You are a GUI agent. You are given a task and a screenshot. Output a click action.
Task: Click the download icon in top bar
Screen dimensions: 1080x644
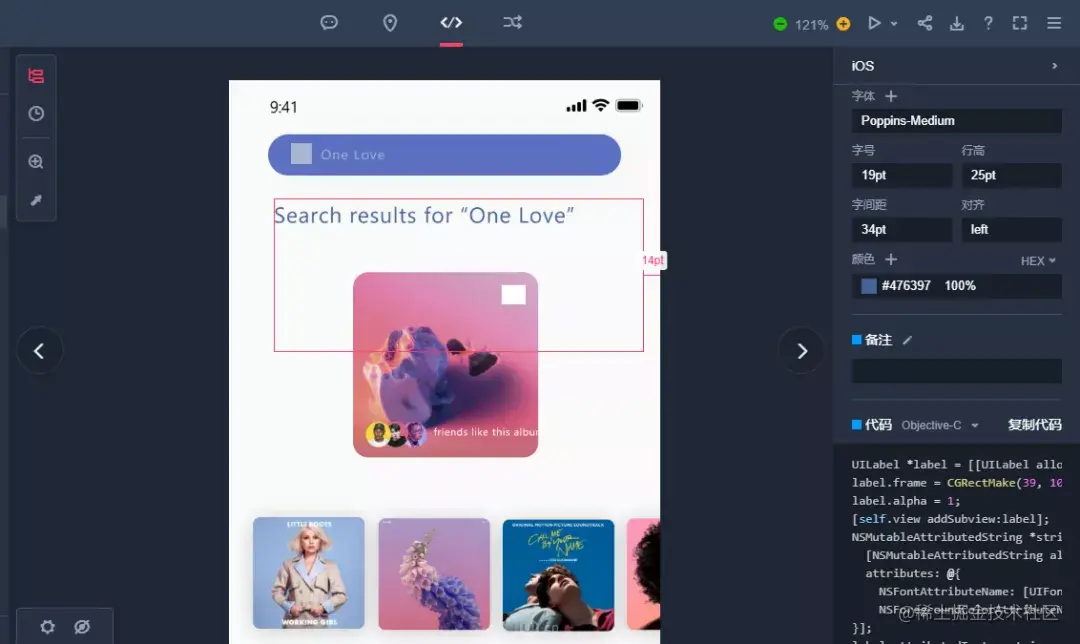(x=957, y=23)
